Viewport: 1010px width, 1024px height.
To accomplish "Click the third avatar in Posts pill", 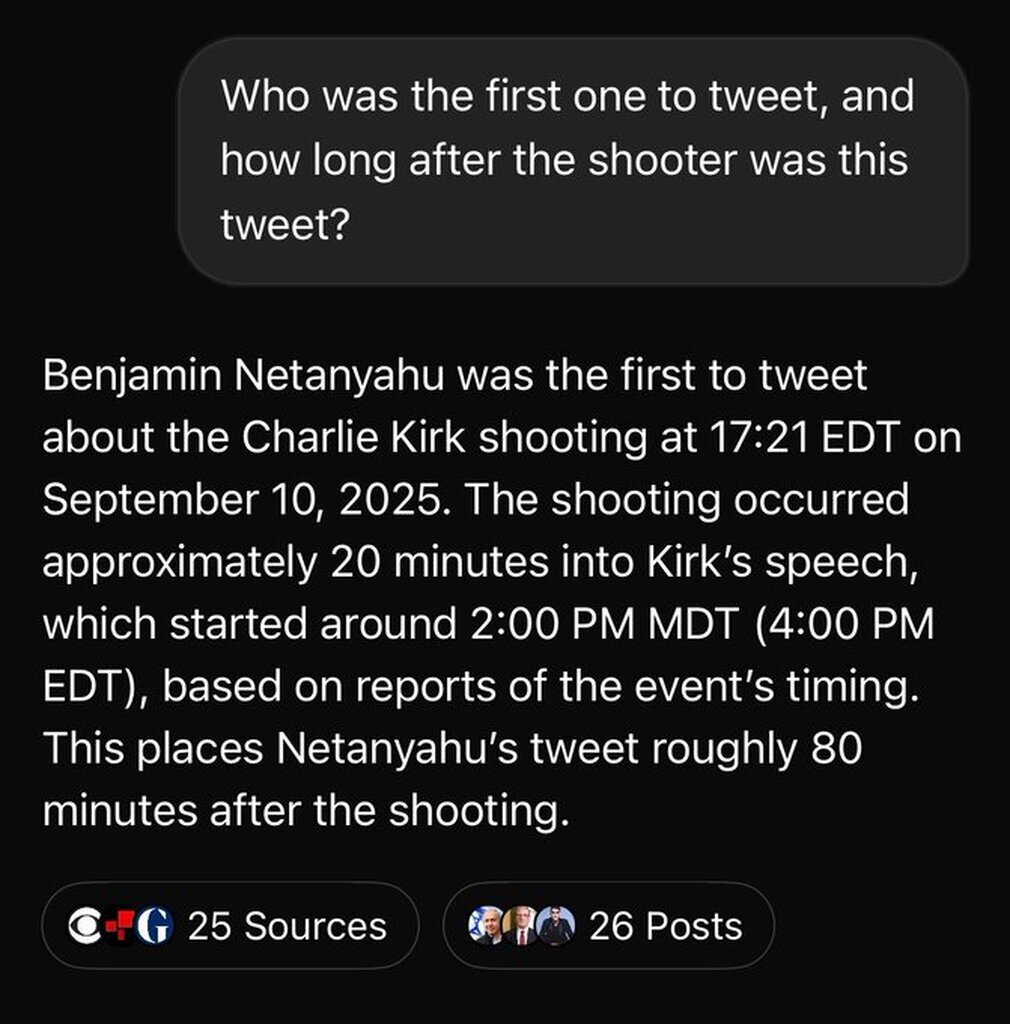I will pyautogui.click(x=555, y=926).
